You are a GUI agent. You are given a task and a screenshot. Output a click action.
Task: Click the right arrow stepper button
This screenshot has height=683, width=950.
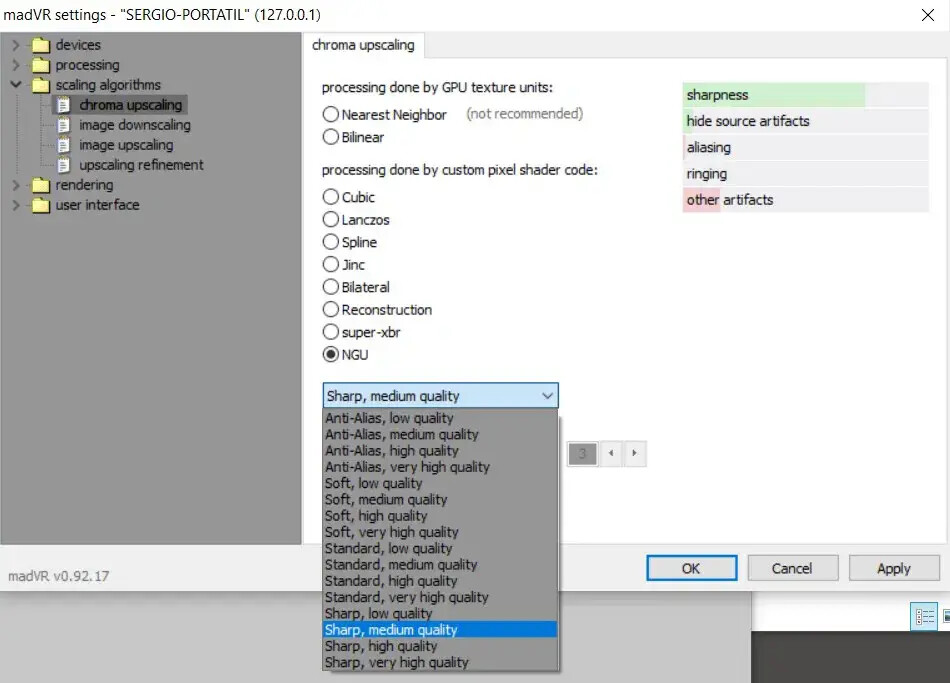634,453
